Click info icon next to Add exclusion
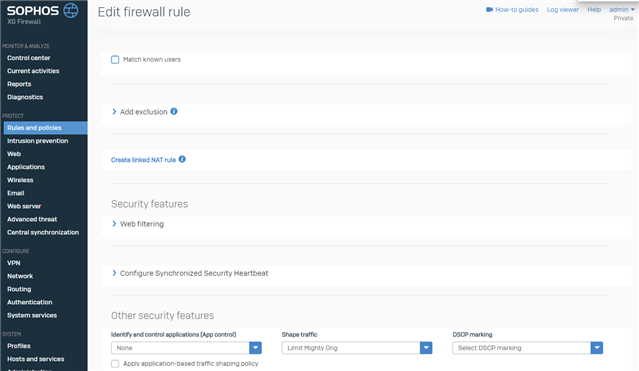The height and width of the screenshot is (371, 639). (174, 111)
